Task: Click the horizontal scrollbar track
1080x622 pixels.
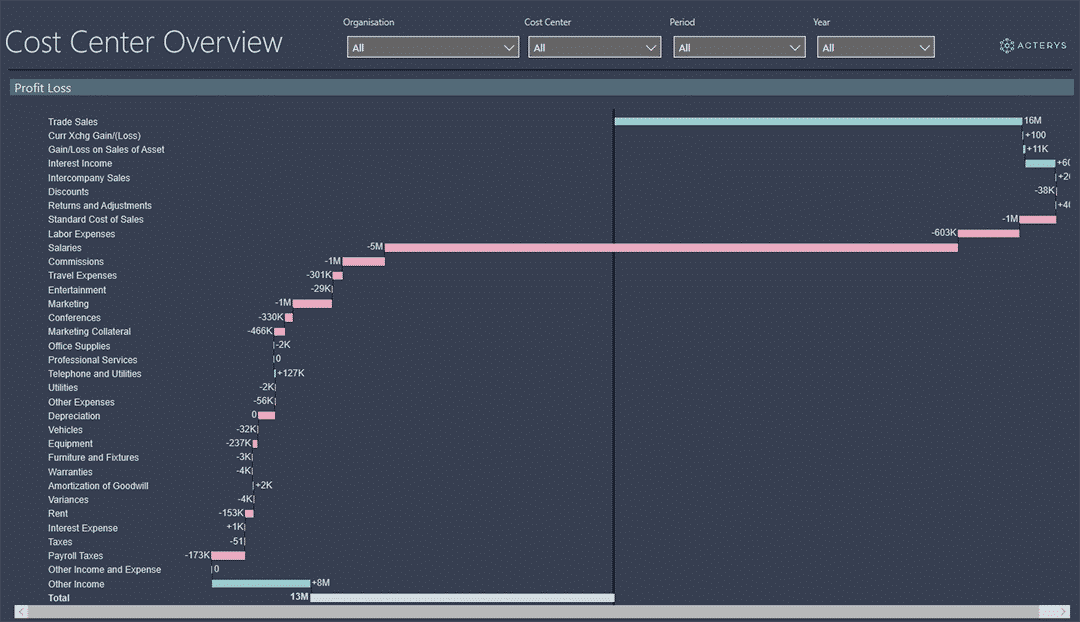Action: click(540, 611)
